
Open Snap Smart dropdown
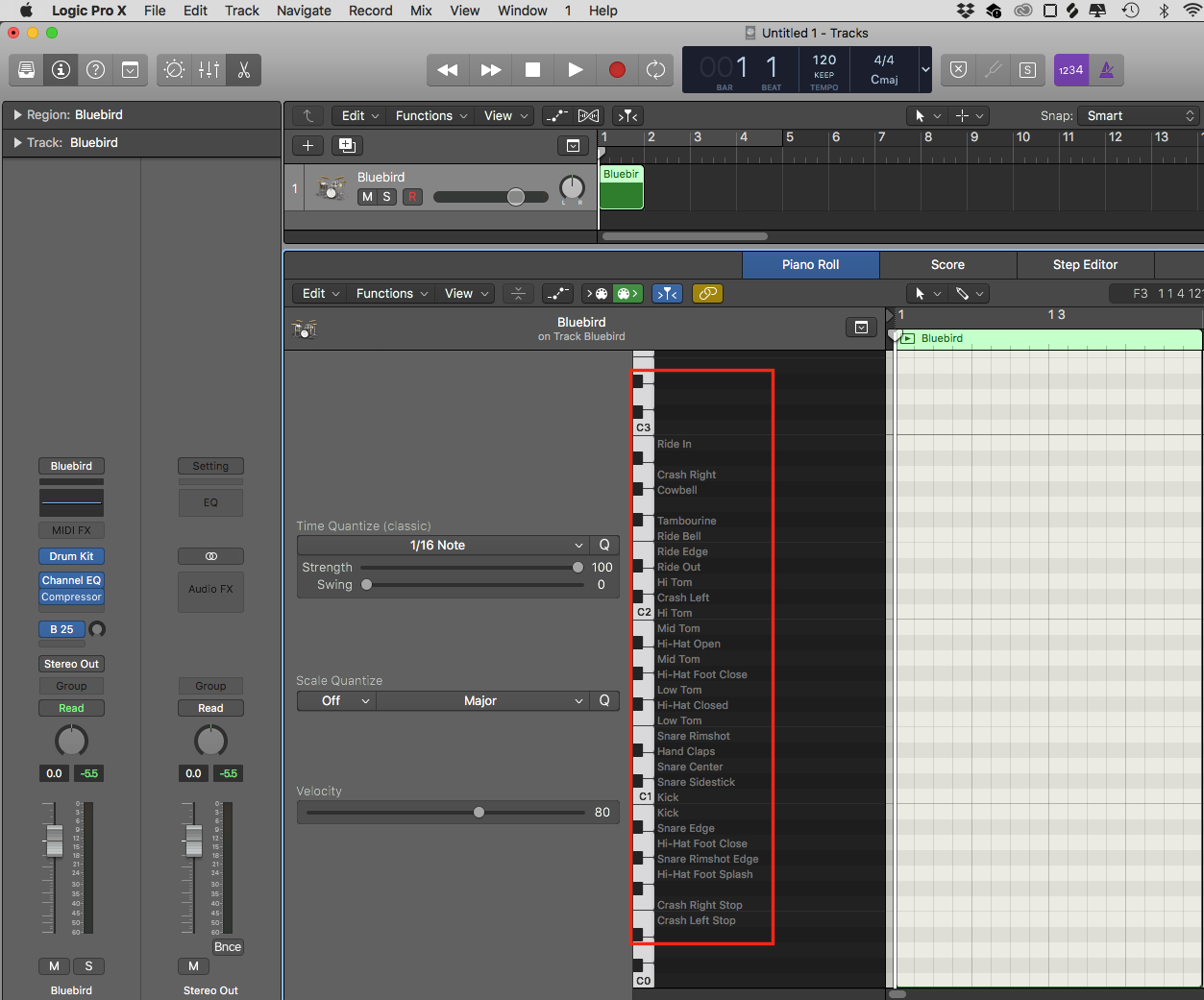coord(1139,115)
